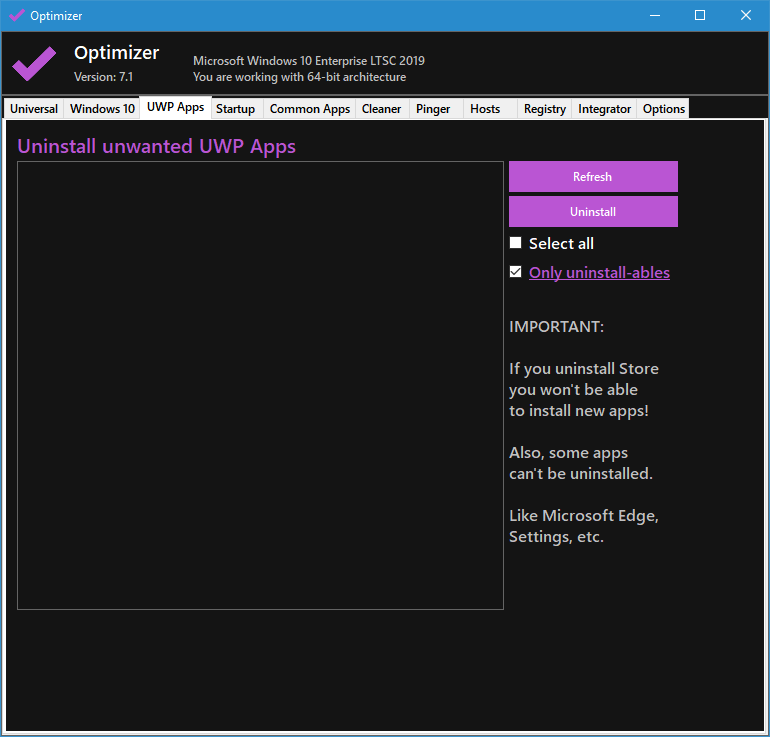Viewport: 770px width, 737px height.
Task: Open the Options tab
Action: 663,109
